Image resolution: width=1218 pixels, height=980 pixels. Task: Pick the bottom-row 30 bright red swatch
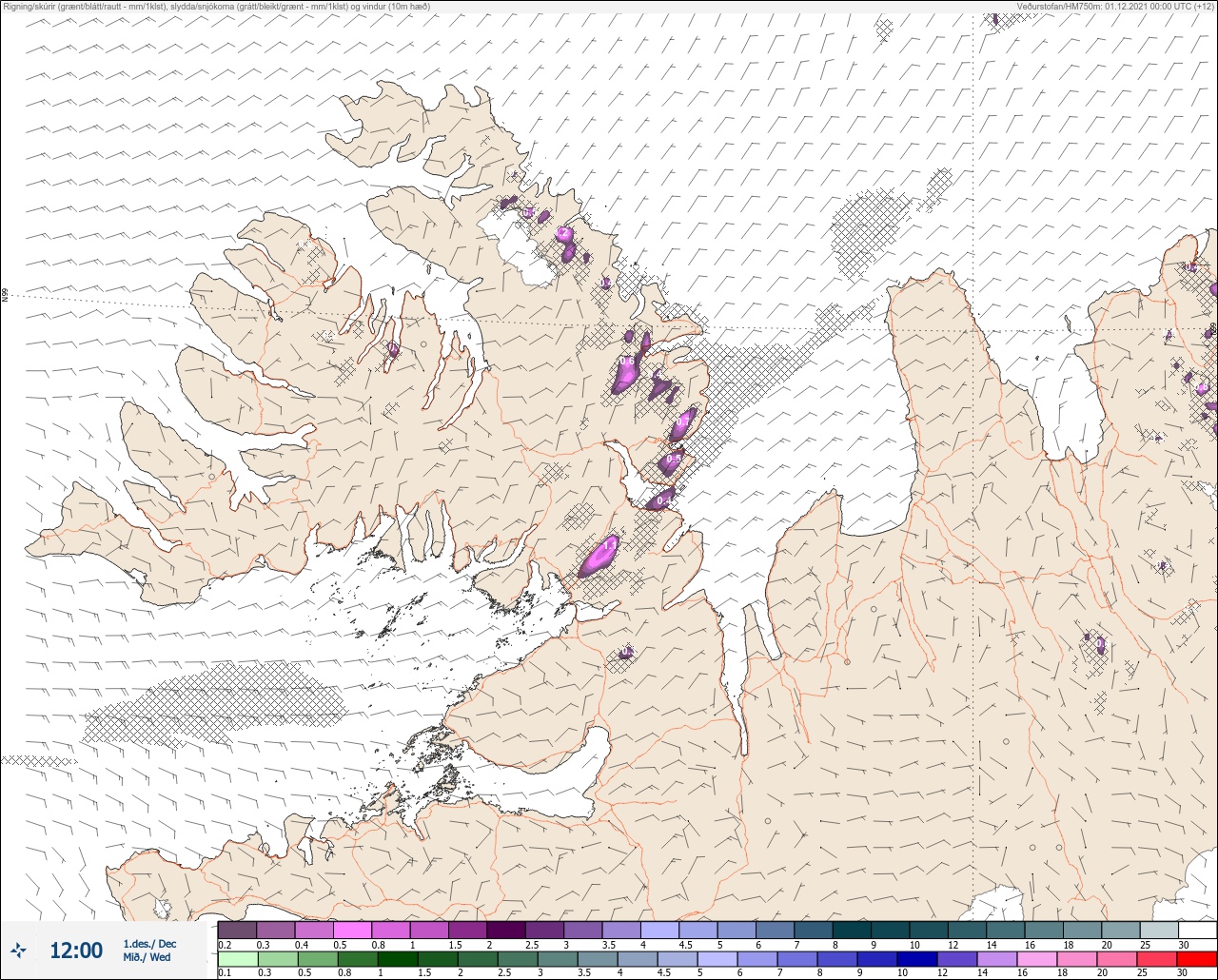click(x=1197, y=959)
